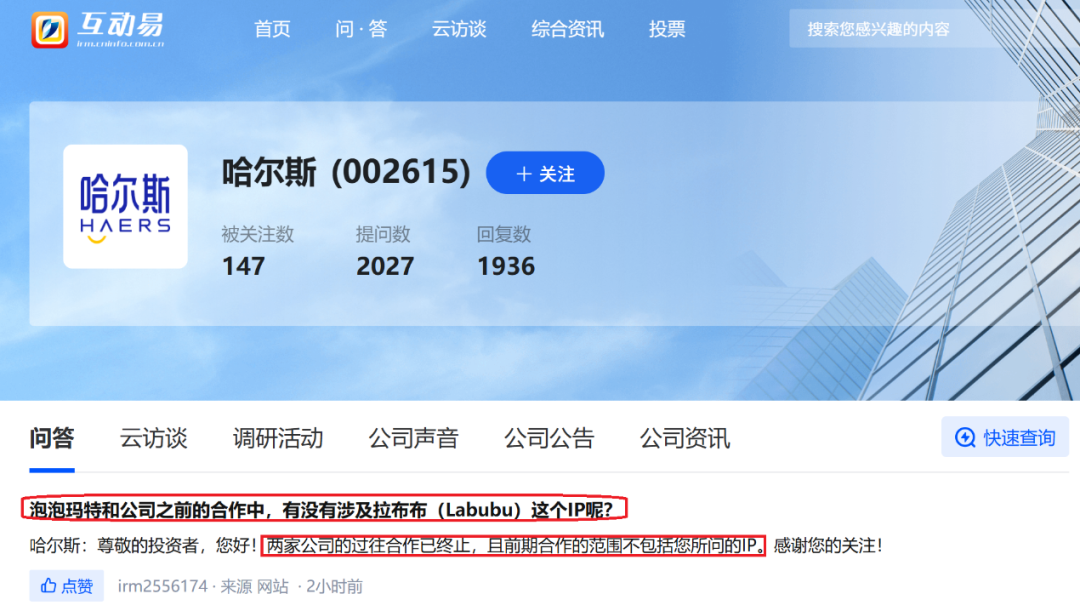Image resolution: width=1080 pixels, height=611 pixels.
Task: Switch to the 问答 tab
Action: click(52, 438)
